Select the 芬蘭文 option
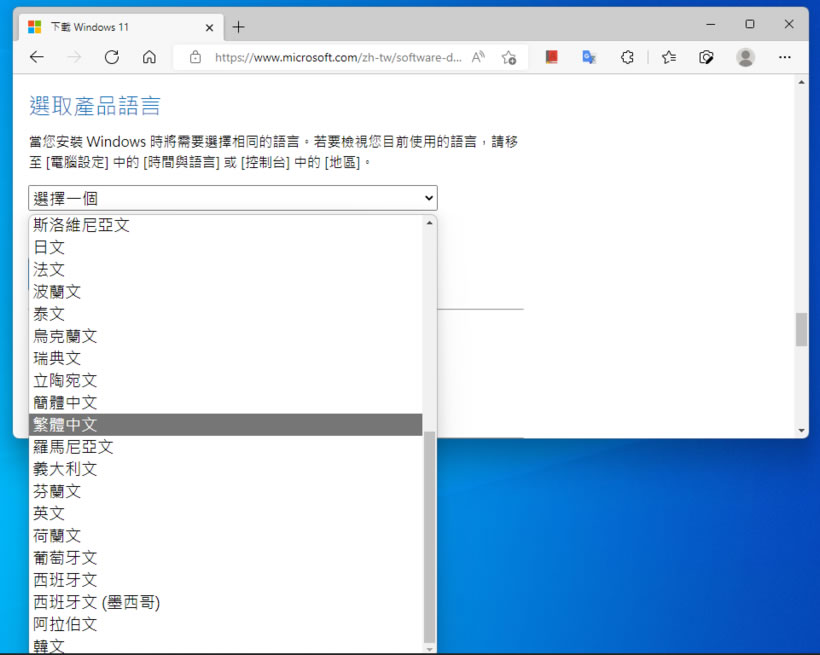 [225, 491]
